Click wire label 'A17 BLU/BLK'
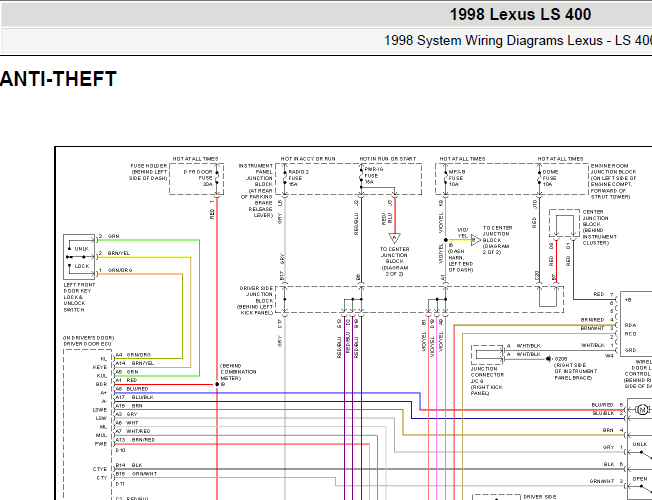The height and width of the screenshot is (500, 652). [x=134, y=397]
